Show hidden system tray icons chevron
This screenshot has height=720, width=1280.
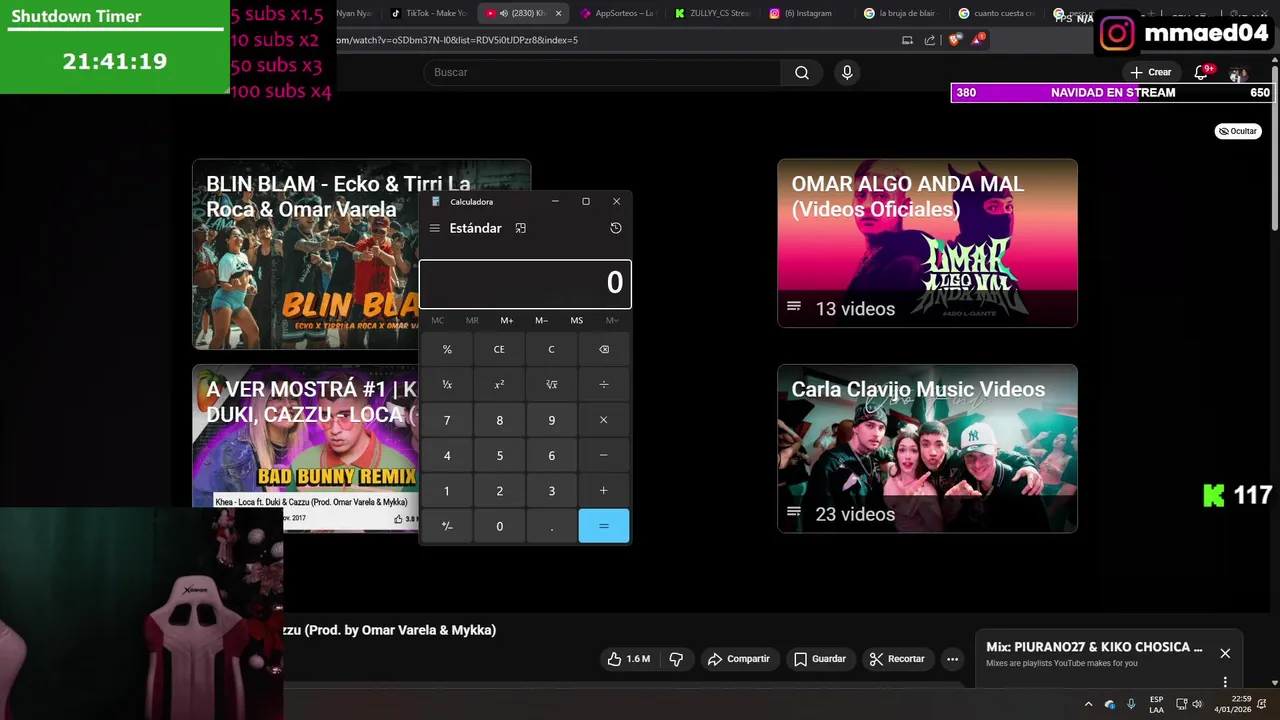tap(1088, 704)
